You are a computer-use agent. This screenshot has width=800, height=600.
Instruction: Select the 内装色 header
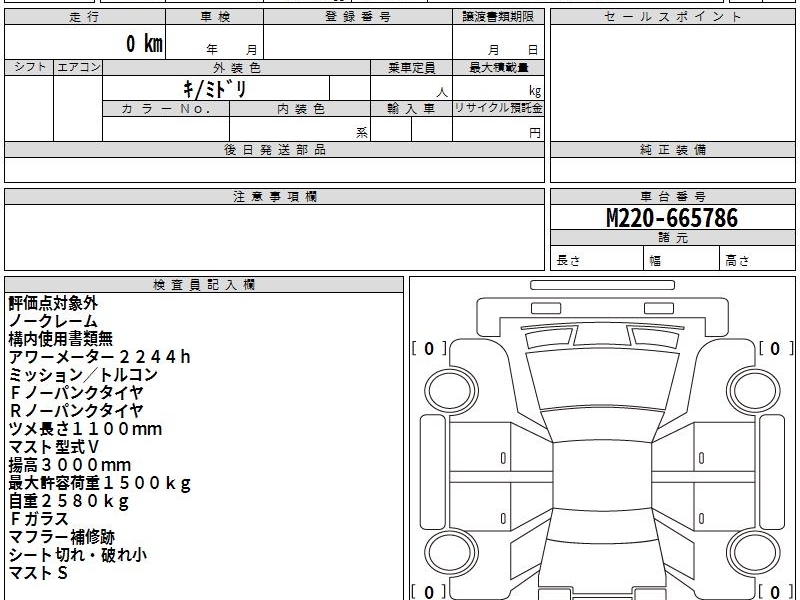(300, 109)
